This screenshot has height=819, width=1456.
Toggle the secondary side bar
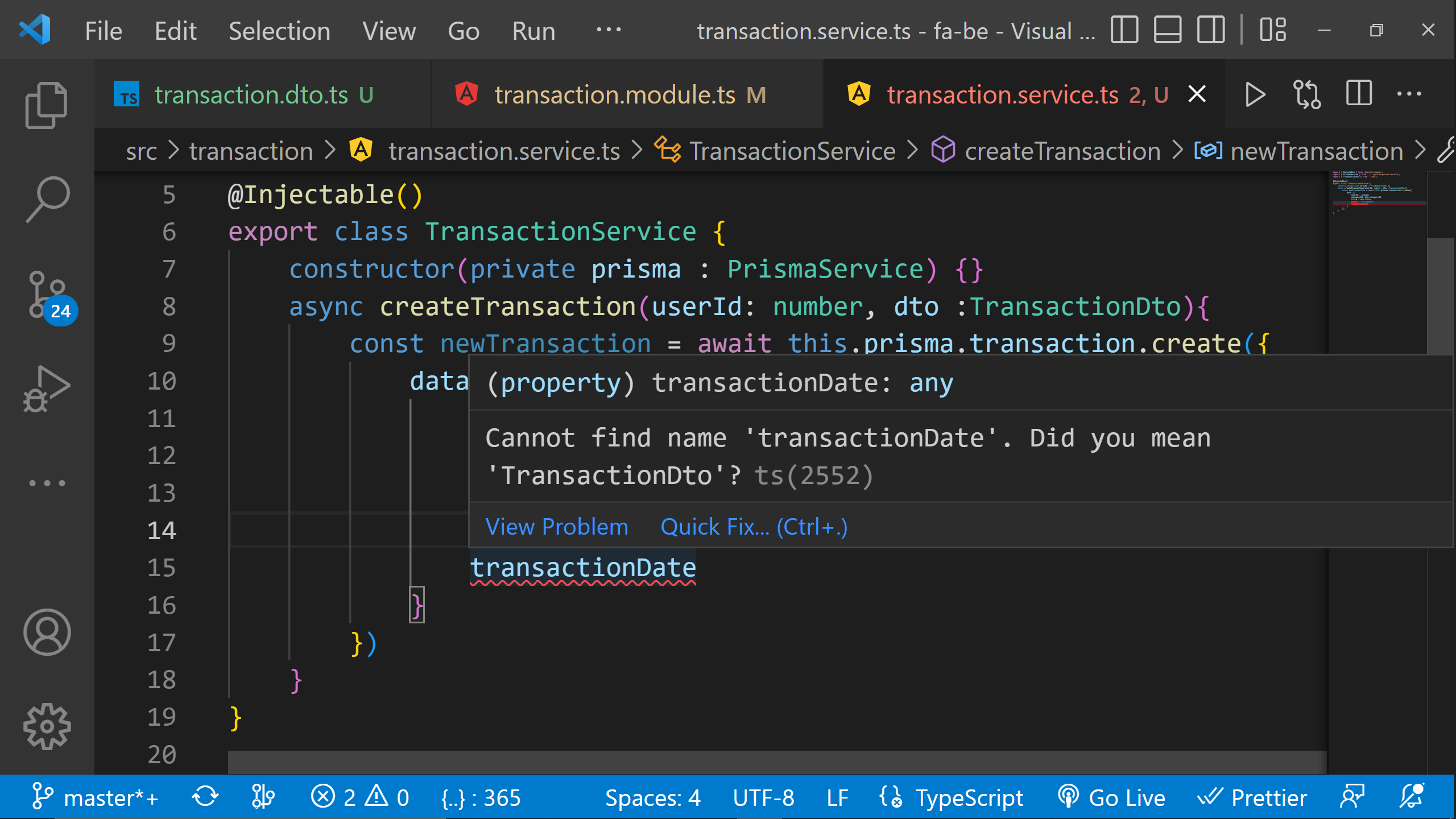click(1210, 31)
